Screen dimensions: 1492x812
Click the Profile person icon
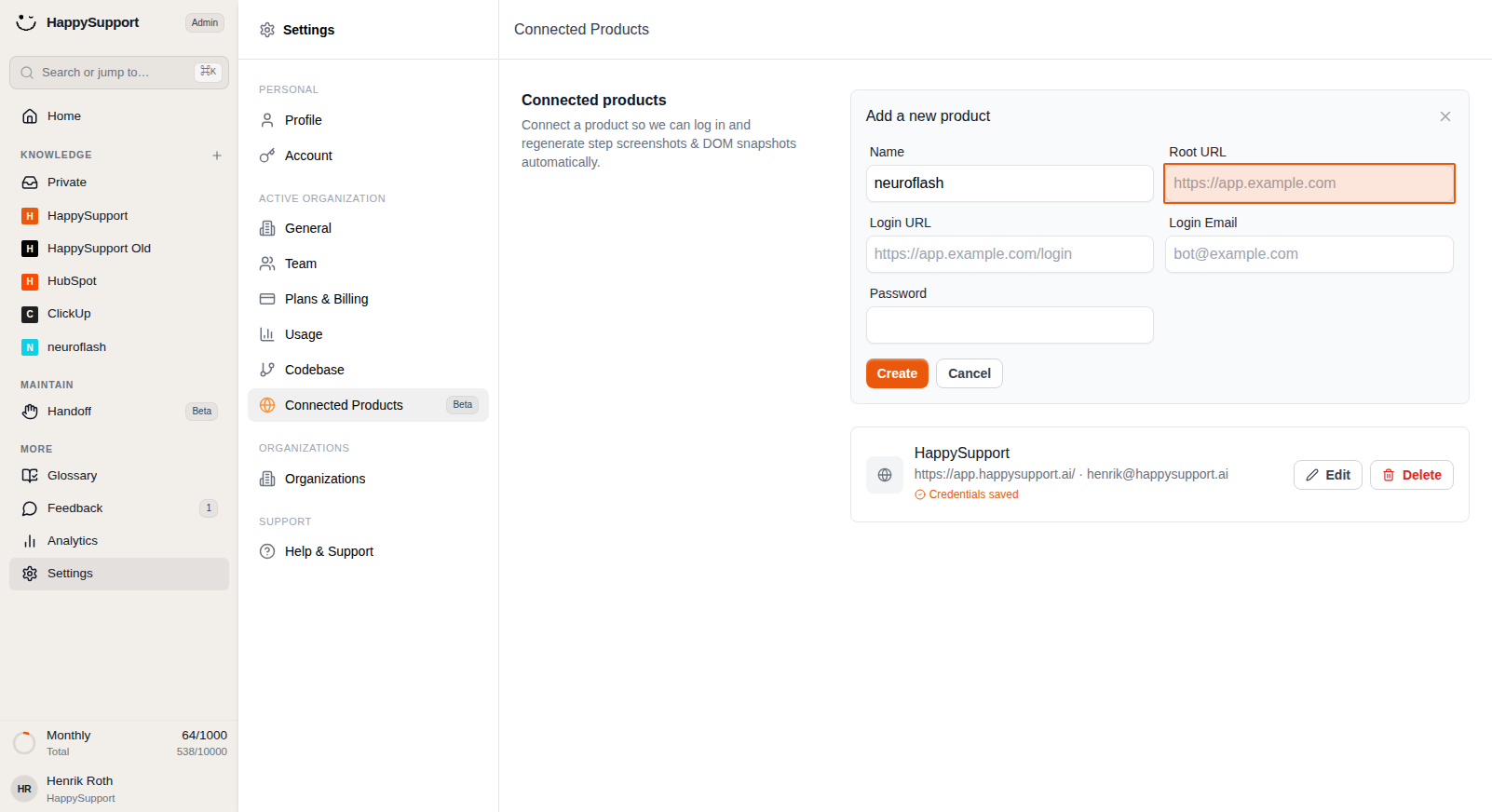[267, 120]
